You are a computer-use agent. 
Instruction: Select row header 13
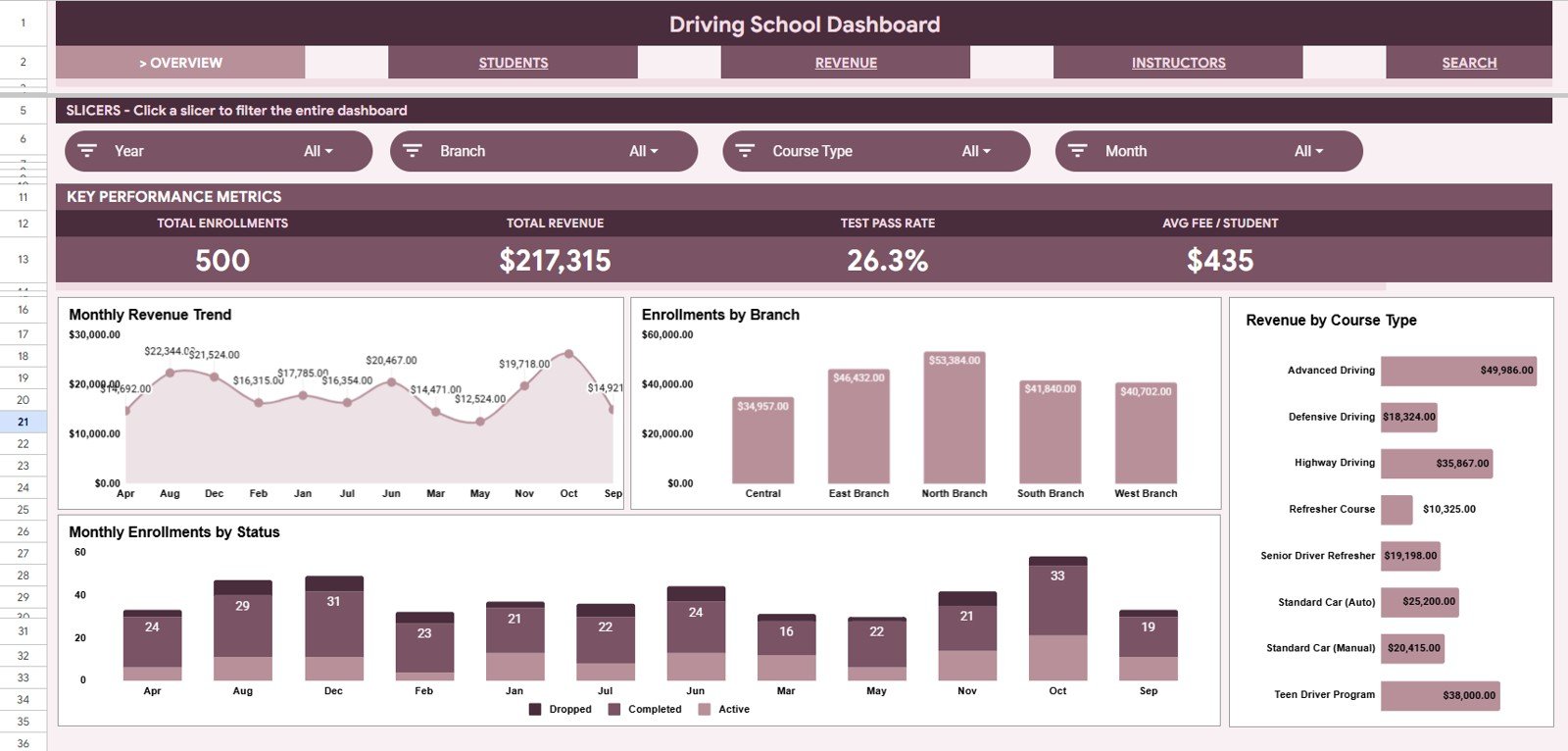[x=24, y=260]
